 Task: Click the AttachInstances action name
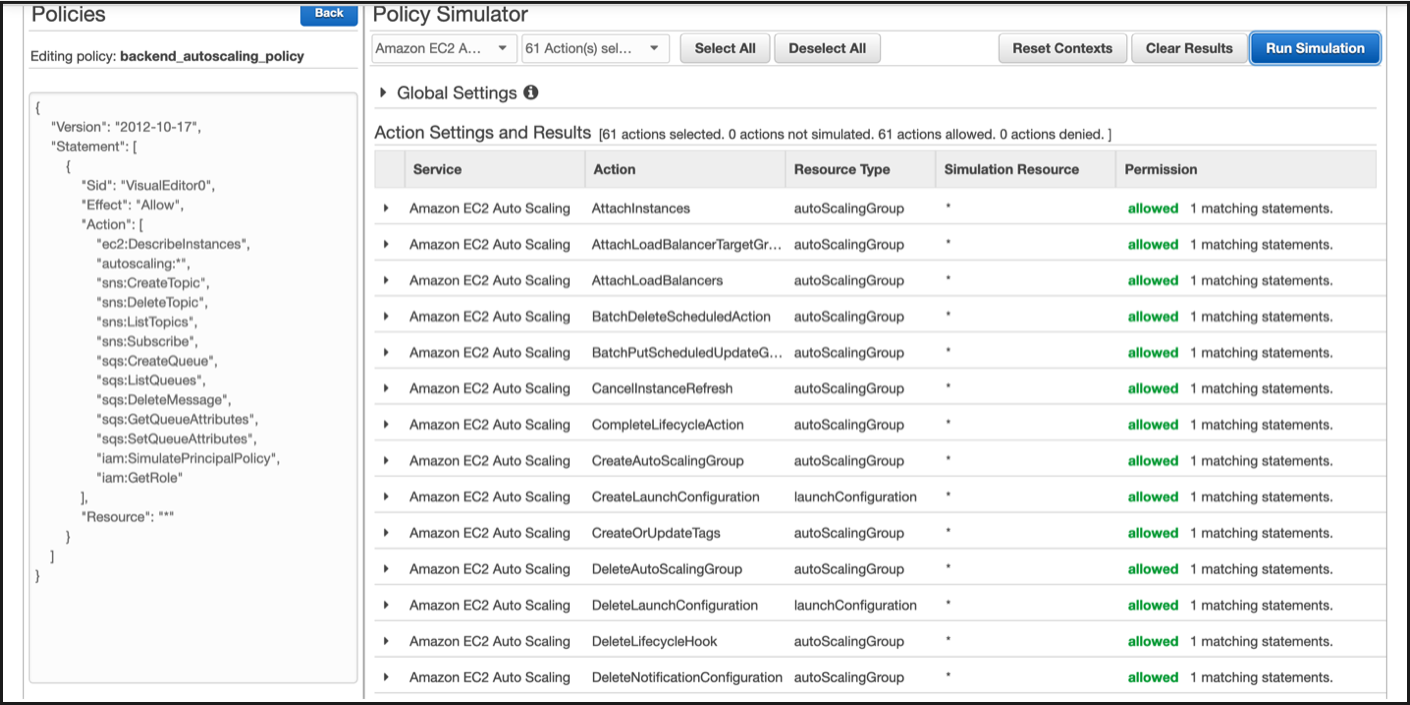click(x=641, y=209)
